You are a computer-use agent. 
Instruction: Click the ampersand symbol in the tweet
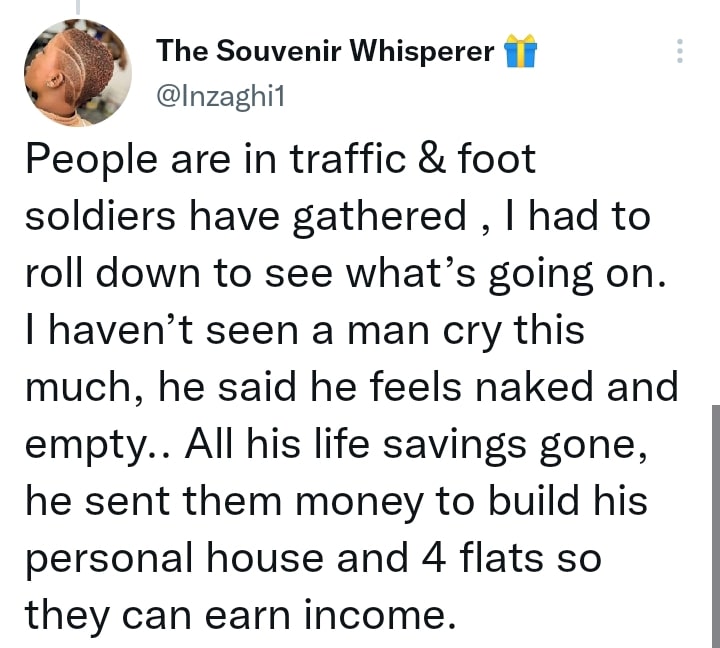point(432,158)
